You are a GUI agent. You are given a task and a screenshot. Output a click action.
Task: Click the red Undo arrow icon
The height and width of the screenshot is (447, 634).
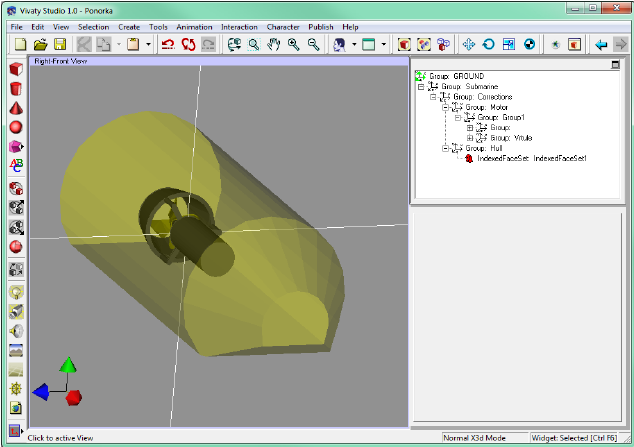point(168,44)
